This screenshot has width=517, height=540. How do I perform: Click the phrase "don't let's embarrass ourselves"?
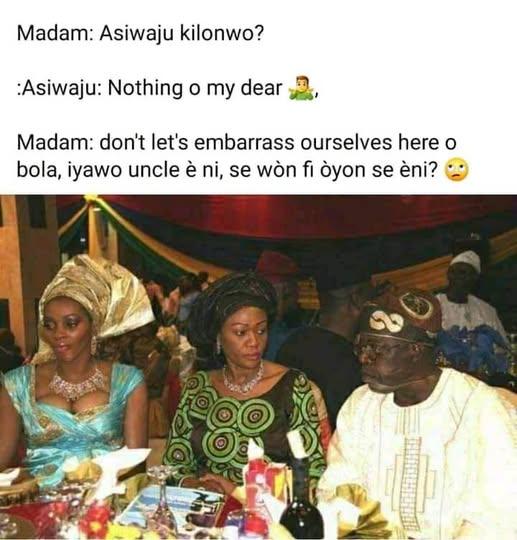tap(246, 142)
